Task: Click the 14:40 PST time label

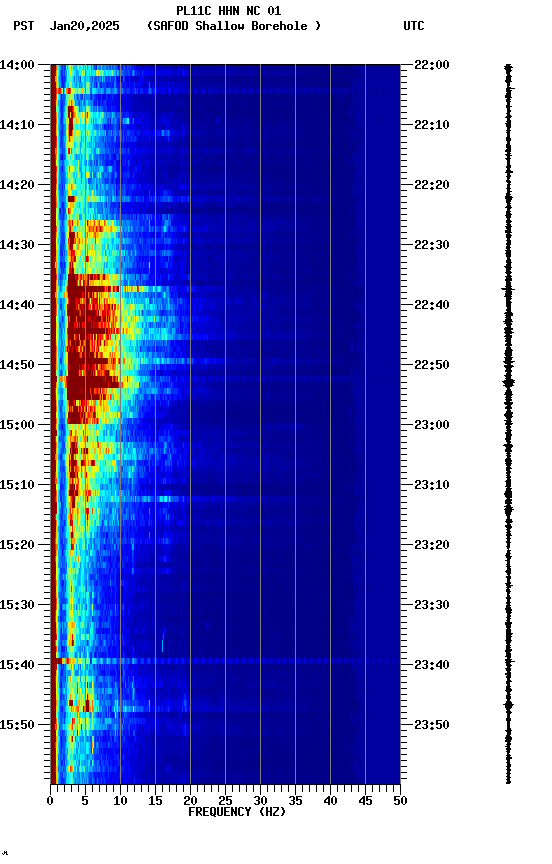Action: pos(17,305)
